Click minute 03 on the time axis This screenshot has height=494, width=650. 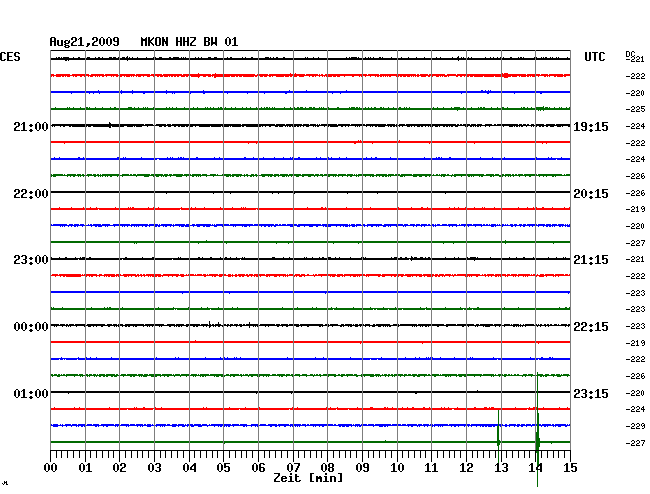tap(154, 468)
